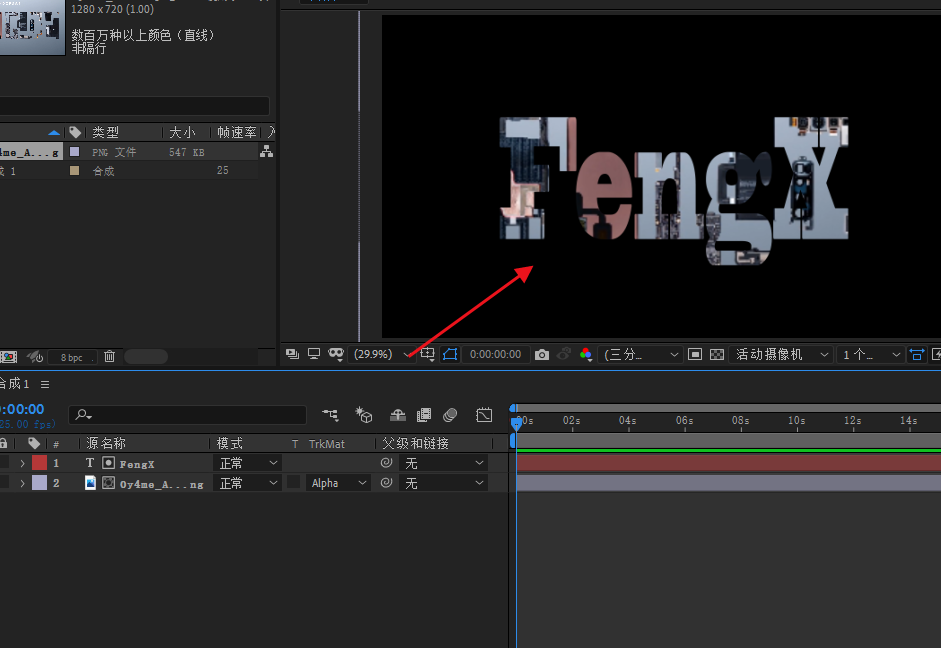Click the snapshot camera icon in viewer

point(541,354)
